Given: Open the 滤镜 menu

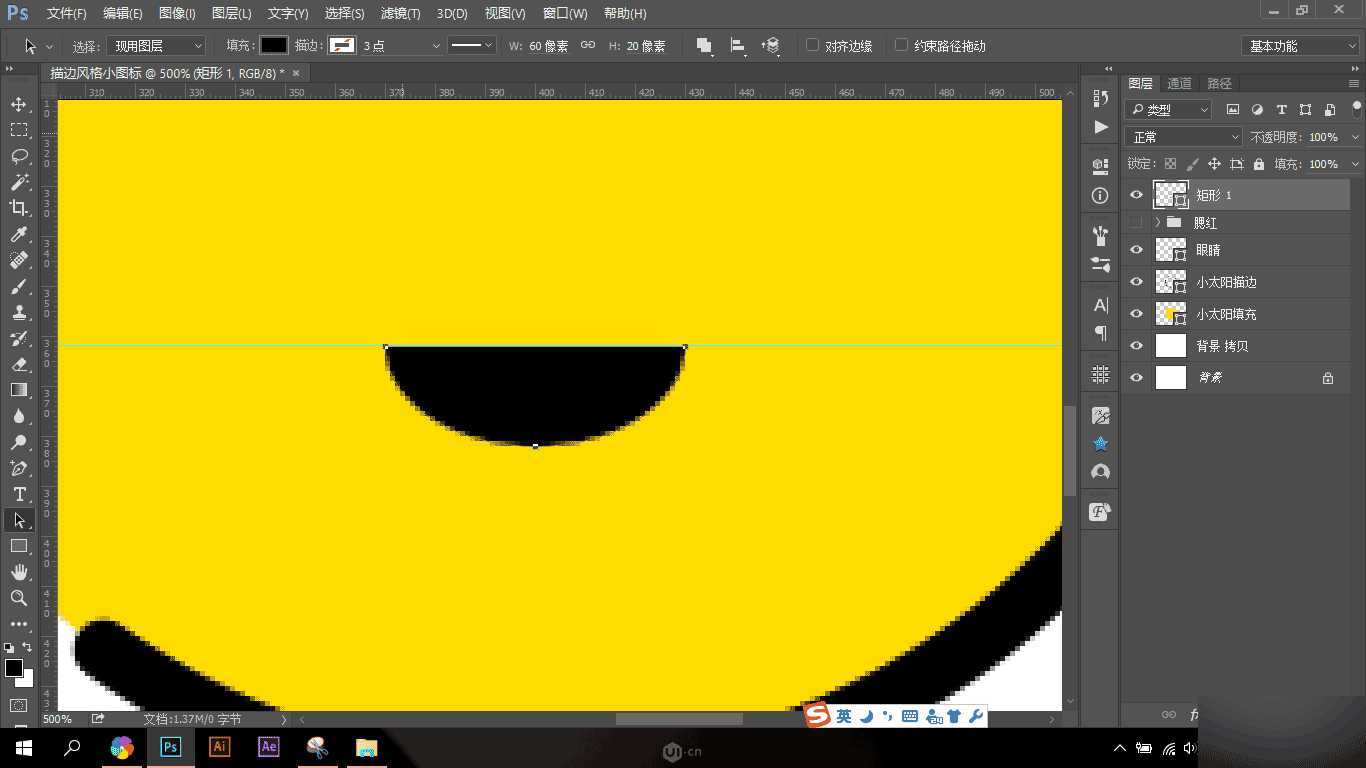Looking at the screenshot, I should 399,13.
